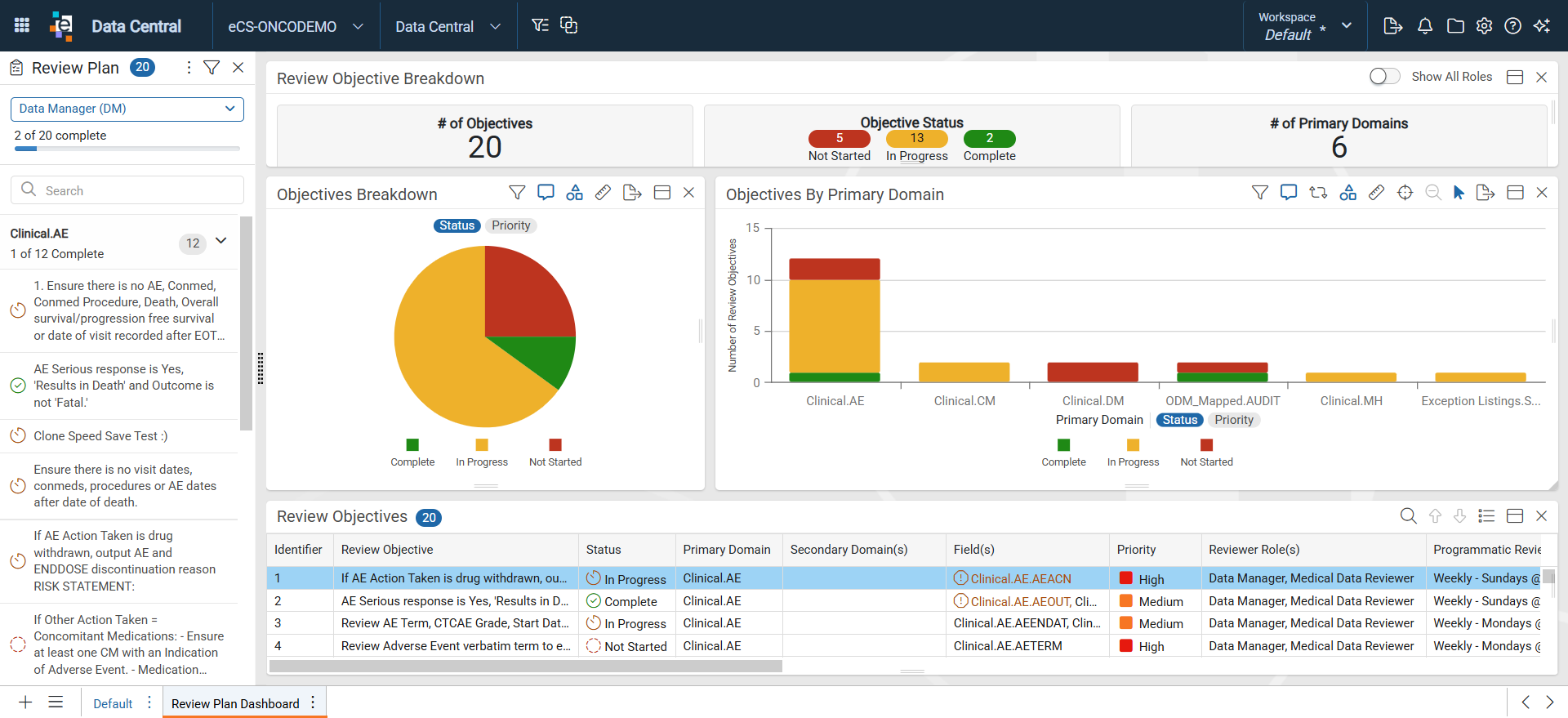Click ruler icon in Objectives Breakdown
Image resolution: width=1568 pixels, height=718 pixels.
[x=604, y=193]
